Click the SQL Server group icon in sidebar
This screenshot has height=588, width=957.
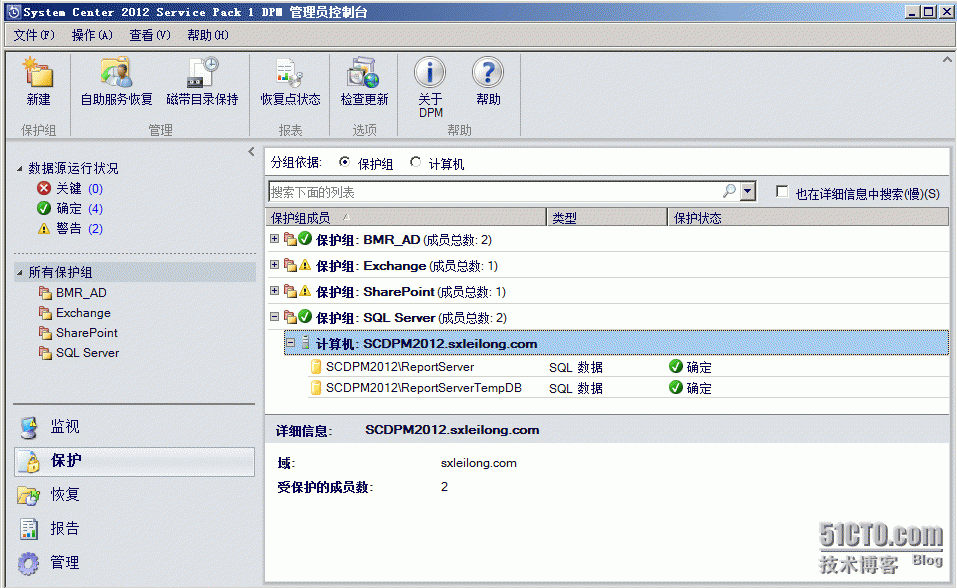point(45,354)
